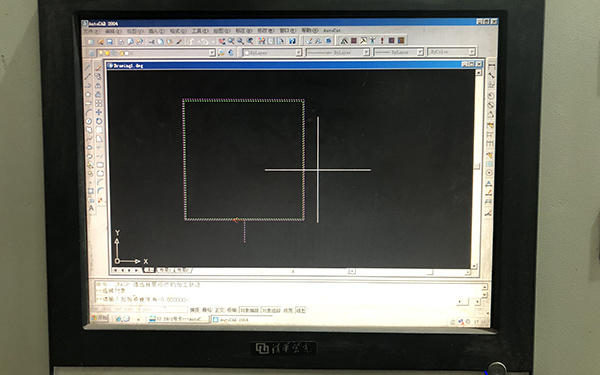Expand the layer control dropdown
Screen dimensions: 600x375
click(x=212, y=53)
